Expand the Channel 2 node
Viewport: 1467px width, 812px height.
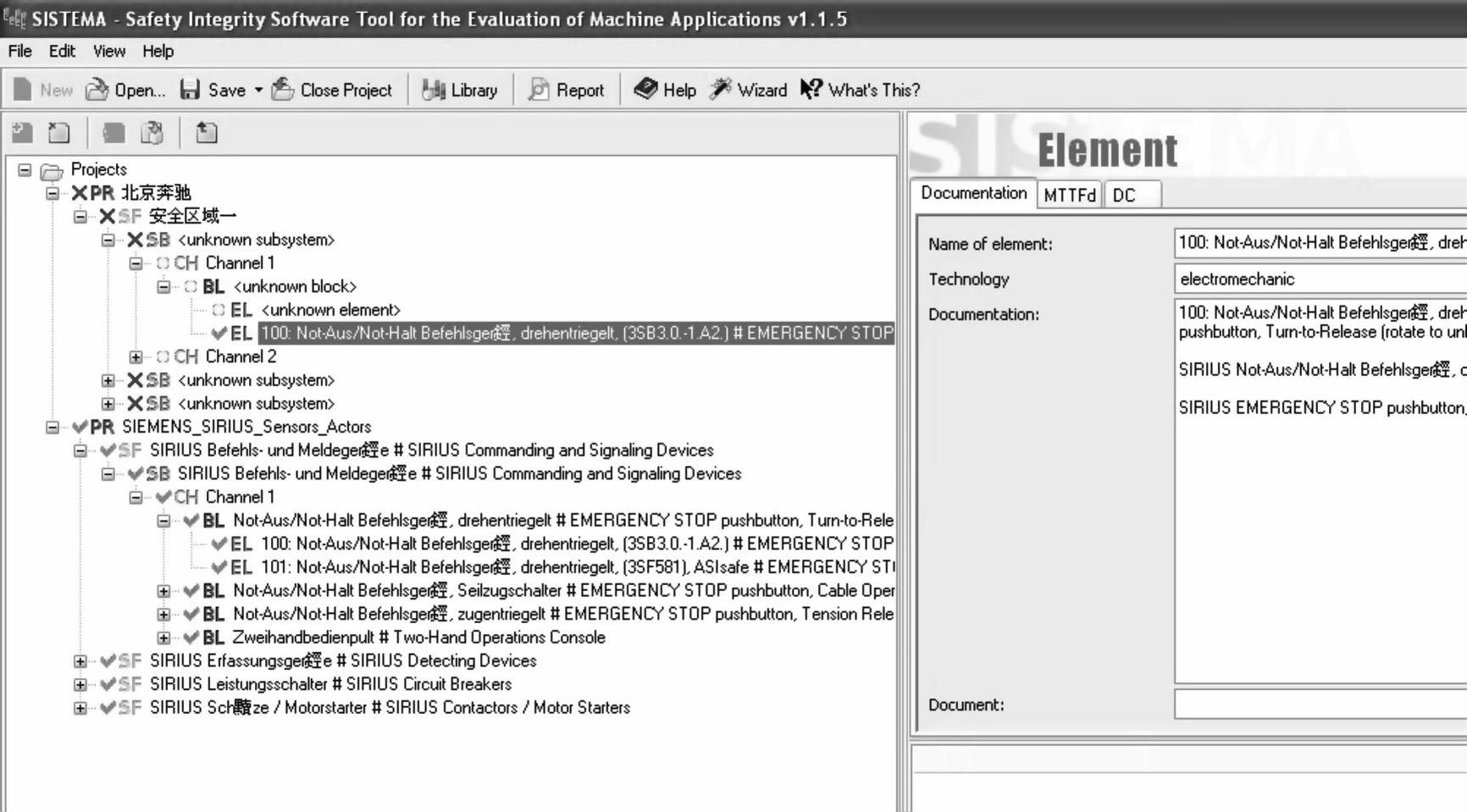[x=136, y=357]
